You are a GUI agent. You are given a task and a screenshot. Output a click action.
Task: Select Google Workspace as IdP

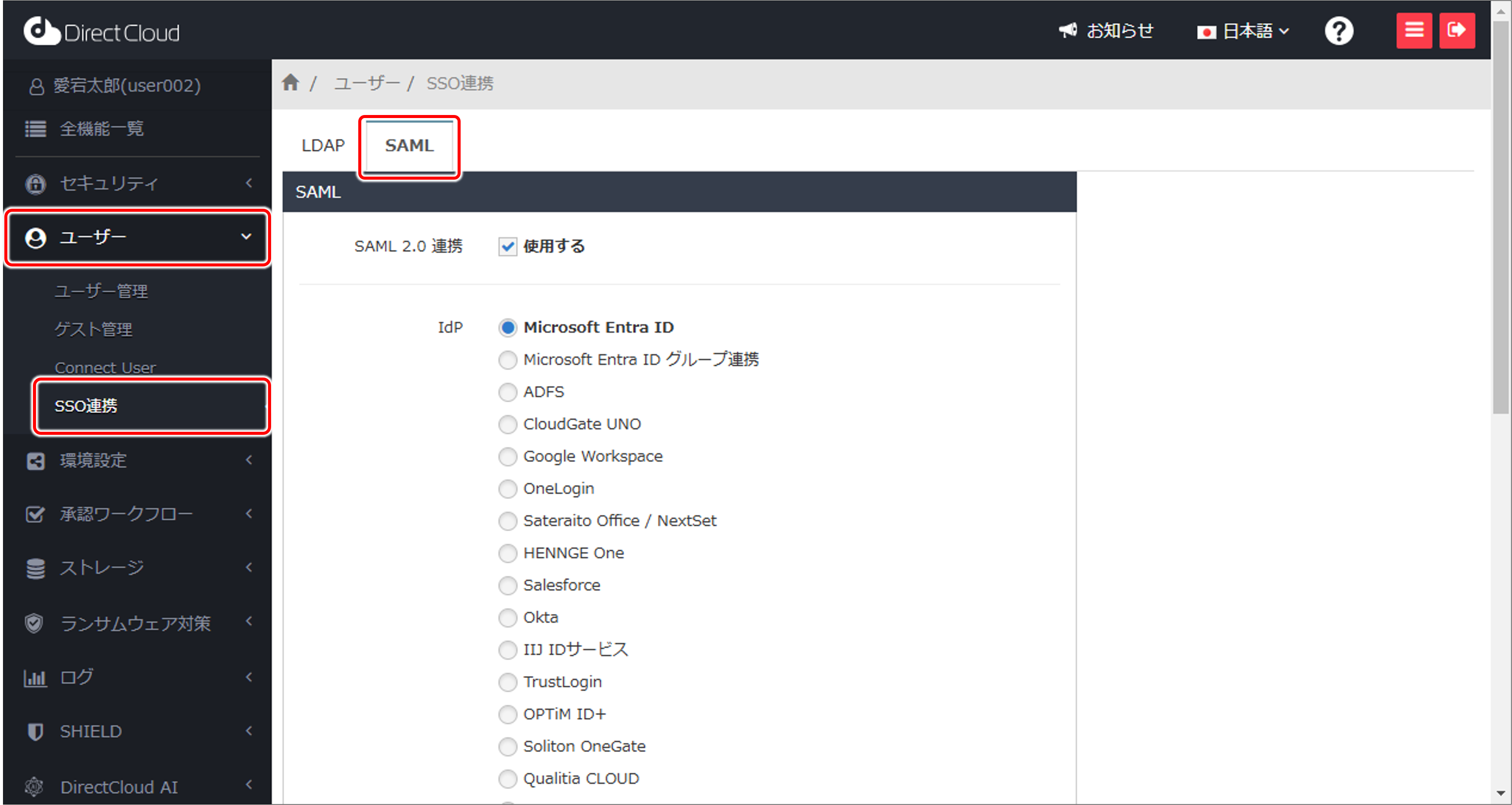point(508,456)
